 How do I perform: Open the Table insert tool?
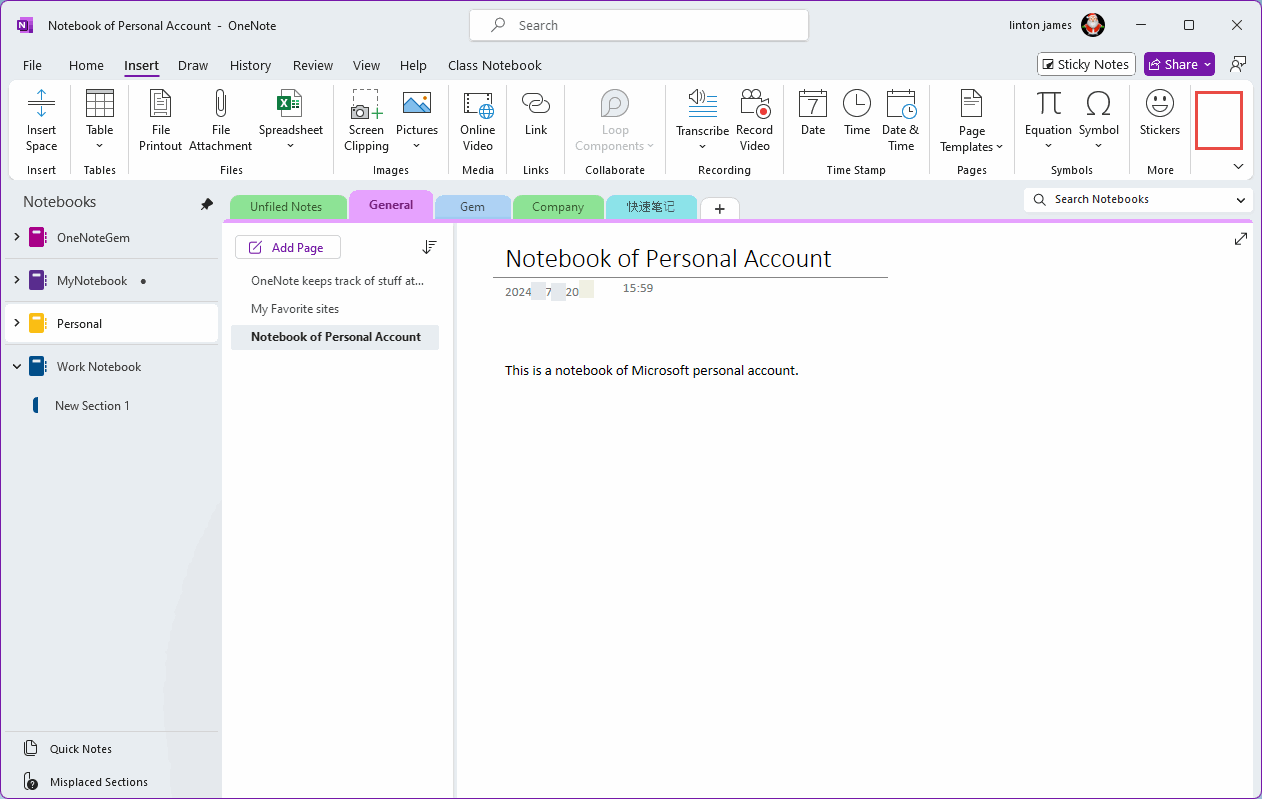click(x=100, y=120)
